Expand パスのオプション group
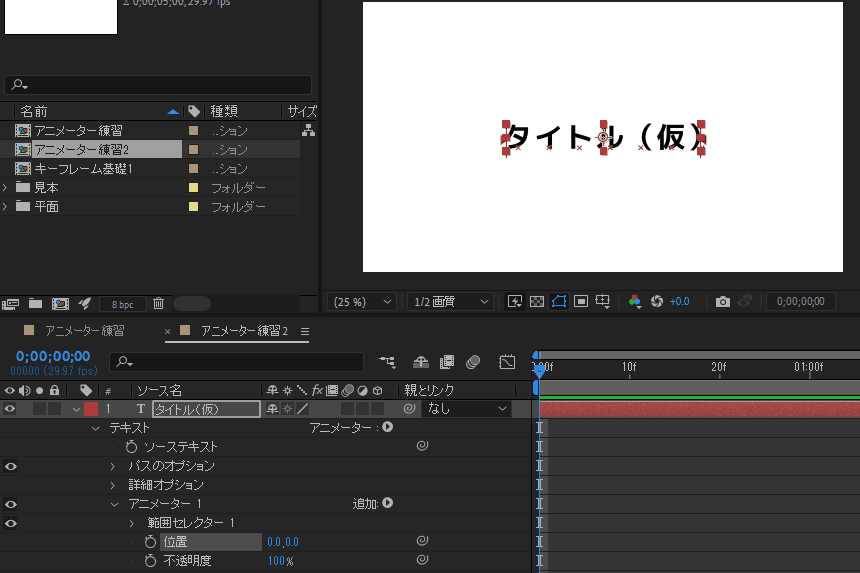 tap(112, 467)
